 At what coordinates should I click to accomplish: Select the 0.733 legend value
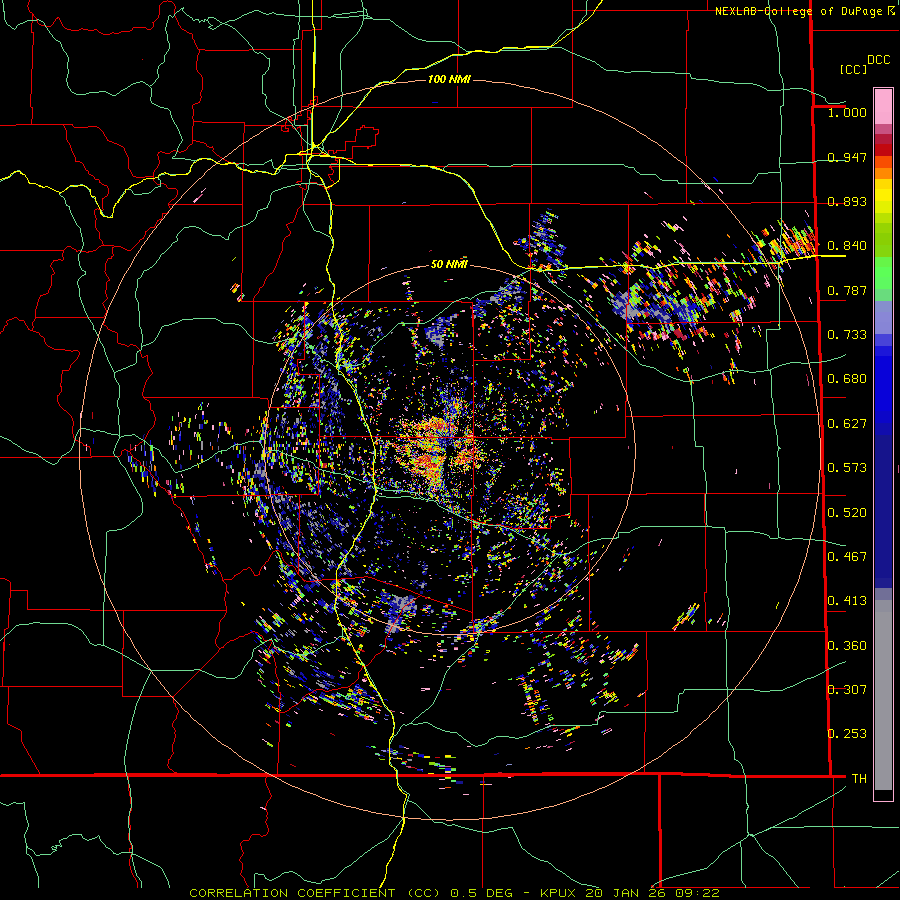(847, 335)
